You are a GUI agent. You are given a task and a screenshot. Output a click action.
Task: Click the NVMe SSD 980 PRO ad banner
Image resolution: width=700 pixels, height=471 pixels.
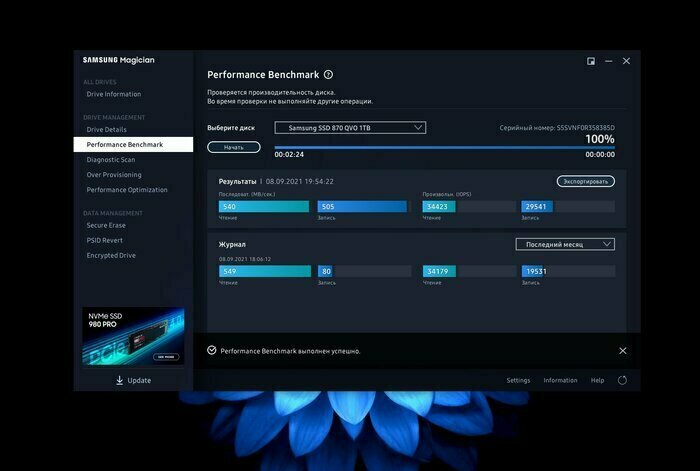coord(133,336)
